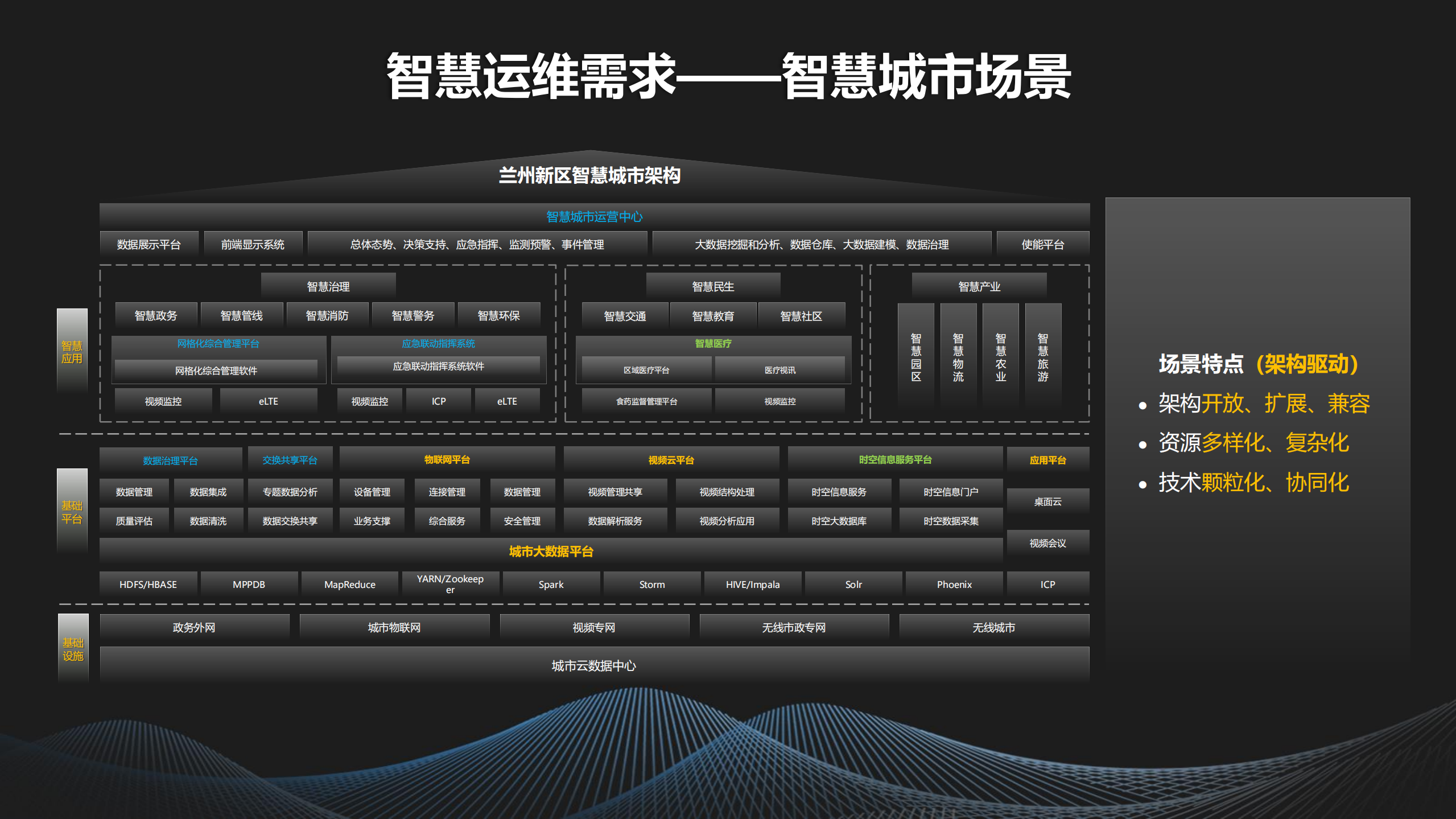Click the 城市大数据平台 bar
The width and height of the screenshot is (1456, 819).
[550, 551]
